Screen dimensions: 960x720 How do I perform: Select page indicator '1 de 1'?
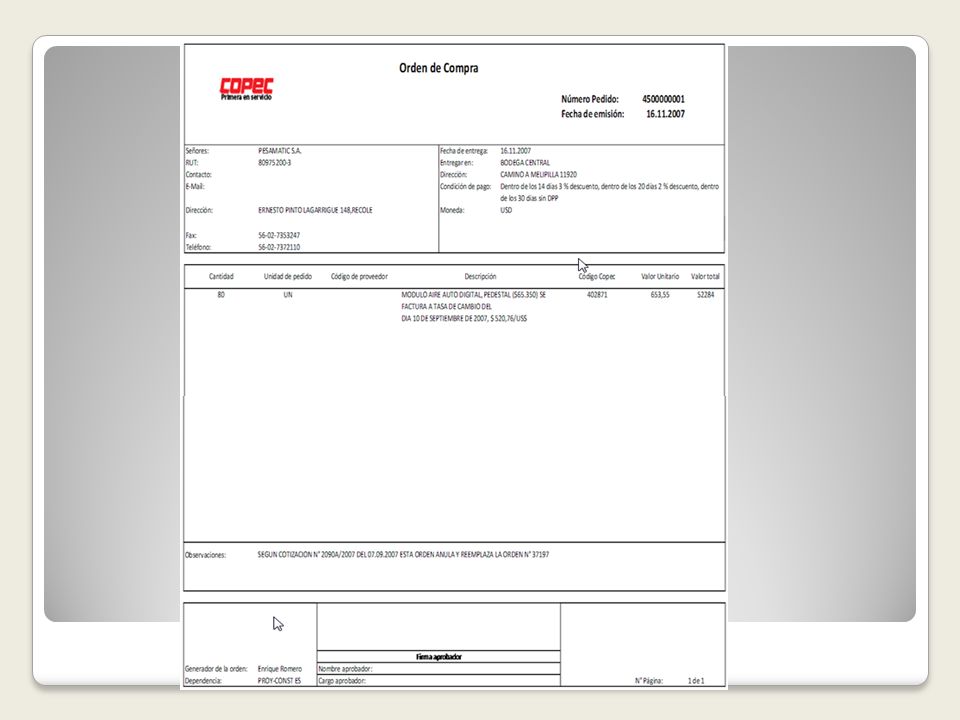coord(696,680)
